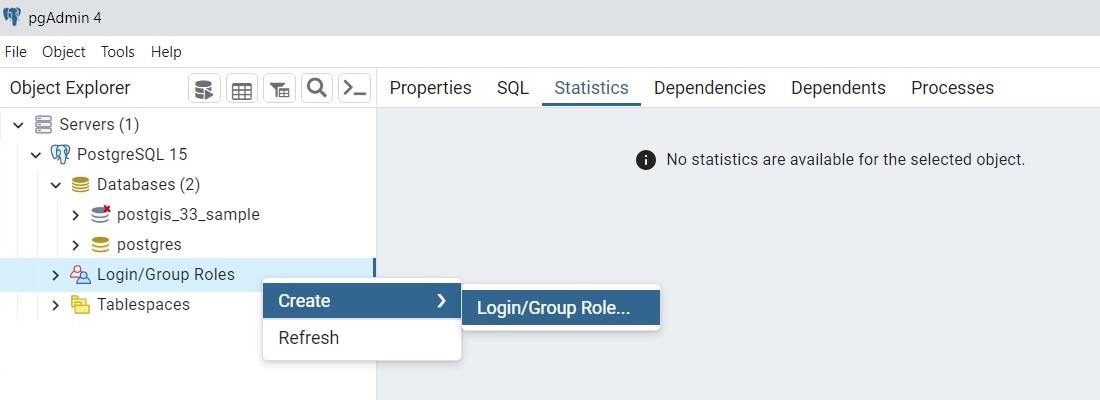Click the Databases stack icon
The image size is (1100, 400).
(x=81, y=185)
